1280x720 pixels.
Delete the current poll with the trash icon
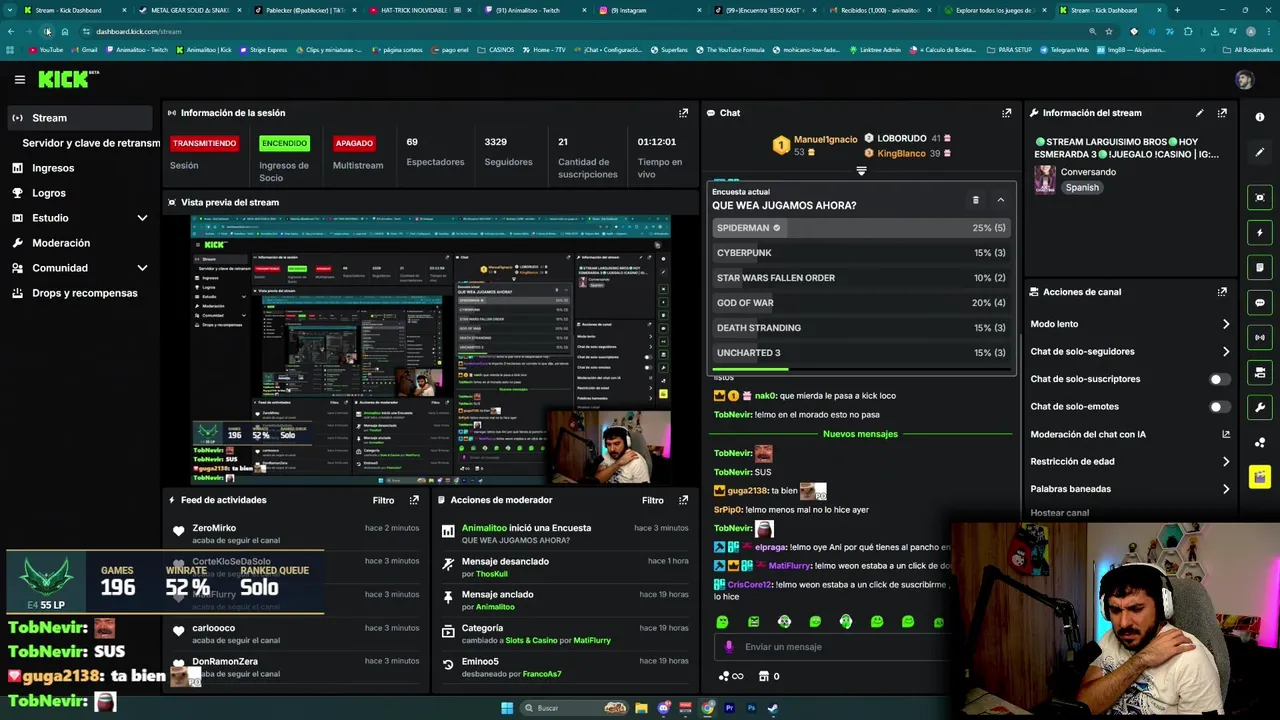[975, 200]
